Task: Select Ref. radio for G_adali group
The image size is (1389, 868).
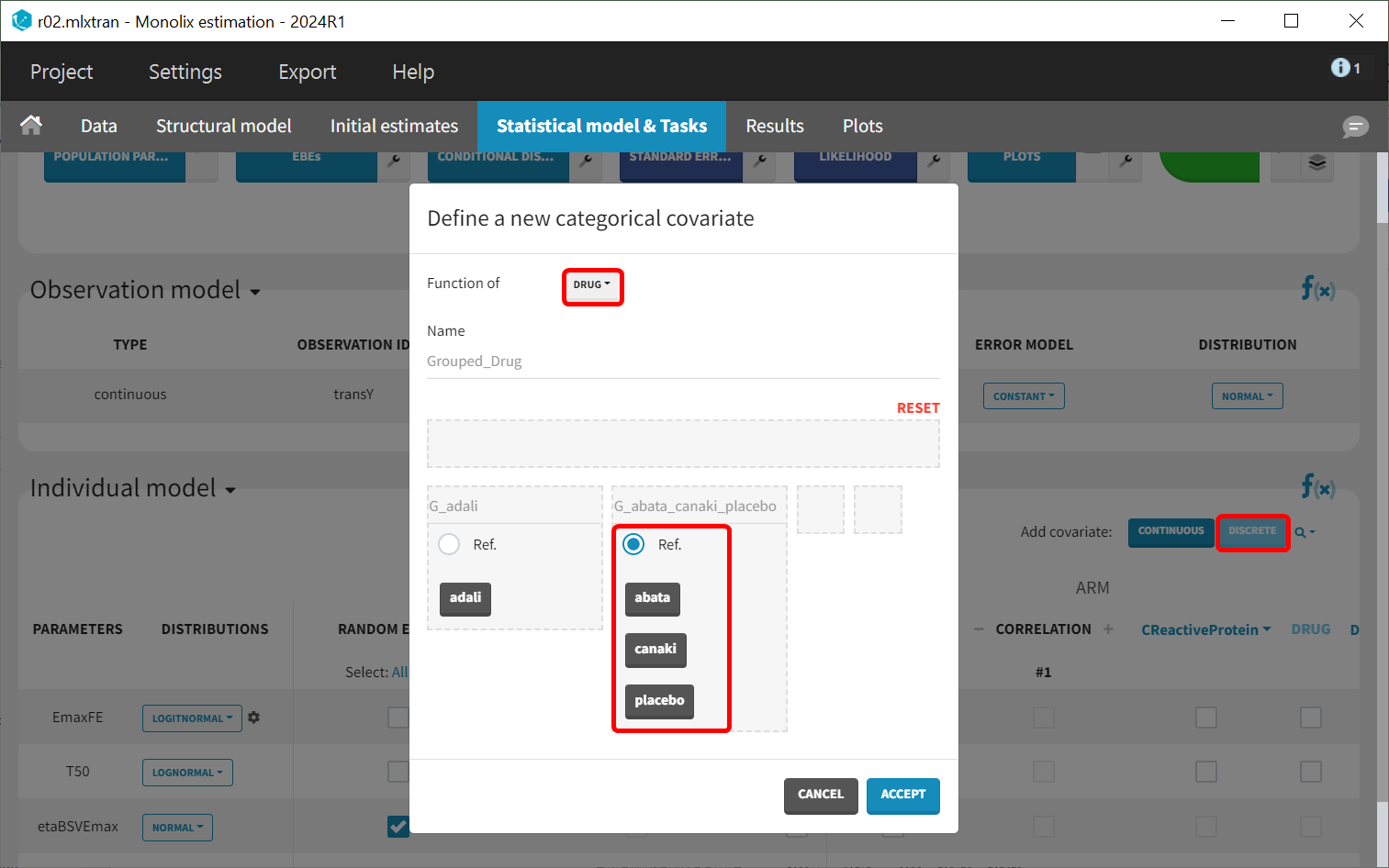Action: click(449, 544)
